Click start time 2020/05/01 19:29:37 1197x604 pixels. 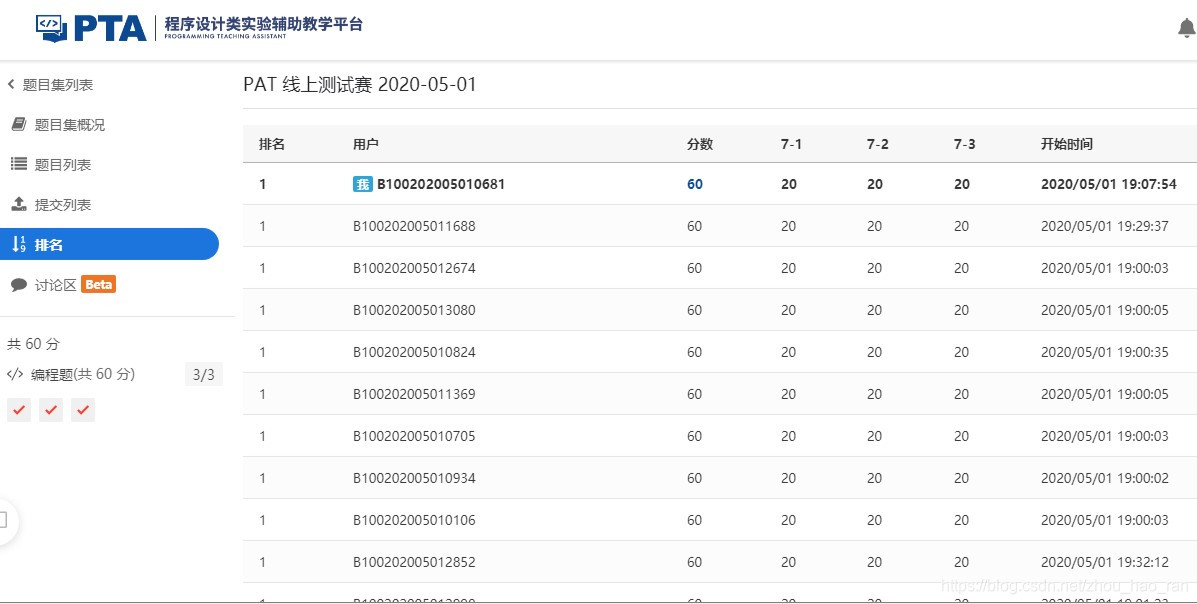coord(1105,226)
